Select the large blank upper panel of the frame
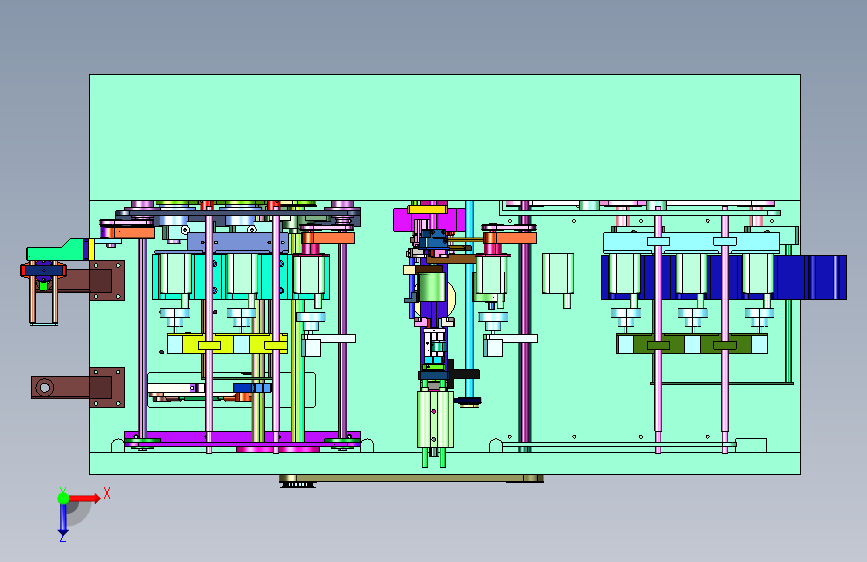 [445, 137]
